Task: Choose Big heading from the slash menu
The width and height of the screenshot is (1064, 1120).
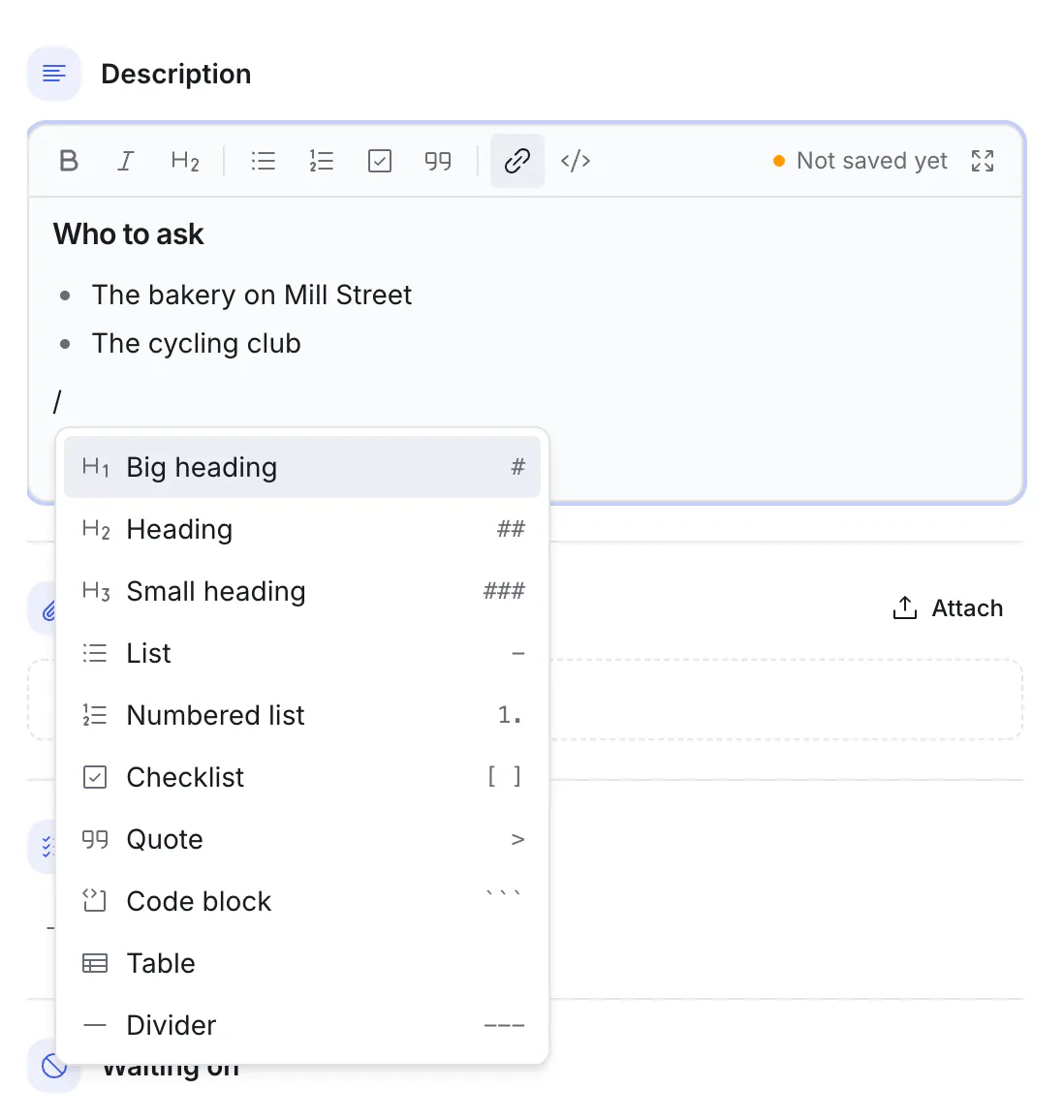Action: point(302,467)
